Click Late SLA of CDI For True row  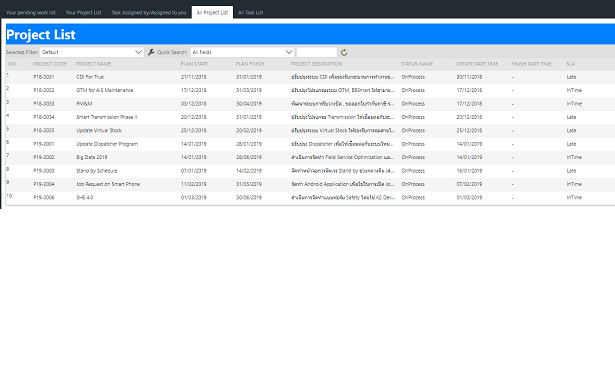(x=571, y=77)
